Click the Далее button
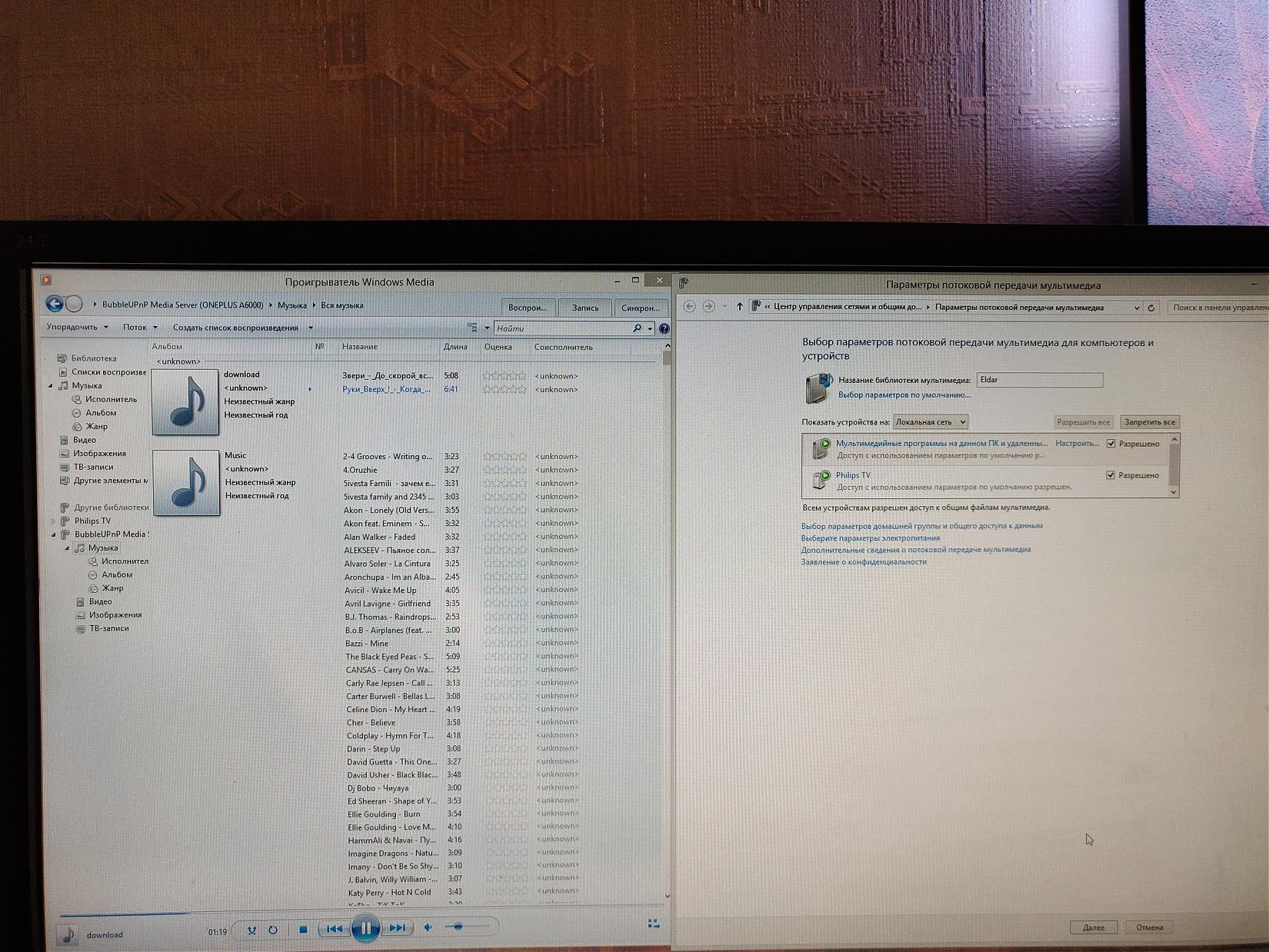This screenshot has width=1269, height=952. (1094, 927)
